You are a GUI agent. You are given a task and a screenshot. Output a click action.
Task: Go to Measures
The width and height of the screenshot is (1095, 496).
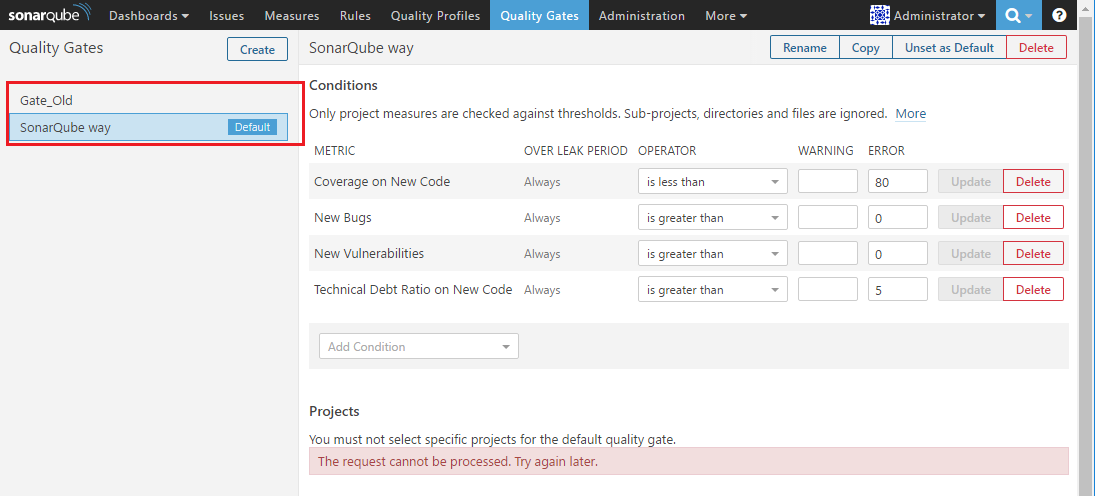click(292, 15)
